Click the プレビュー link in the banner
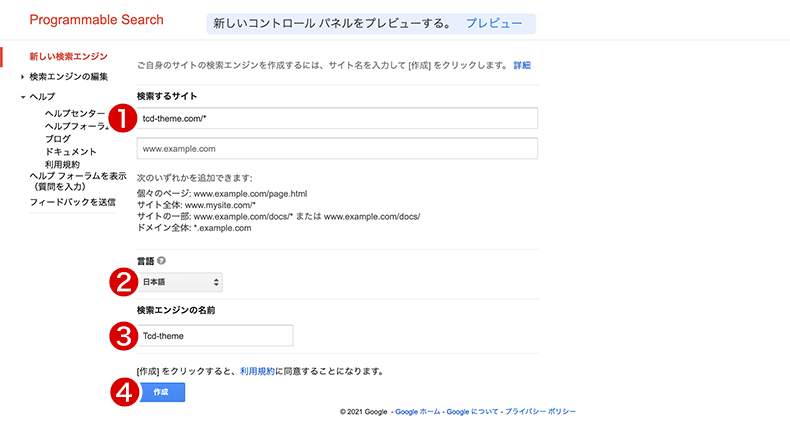Viewport: 790px width, 437px height. point(494,23)
